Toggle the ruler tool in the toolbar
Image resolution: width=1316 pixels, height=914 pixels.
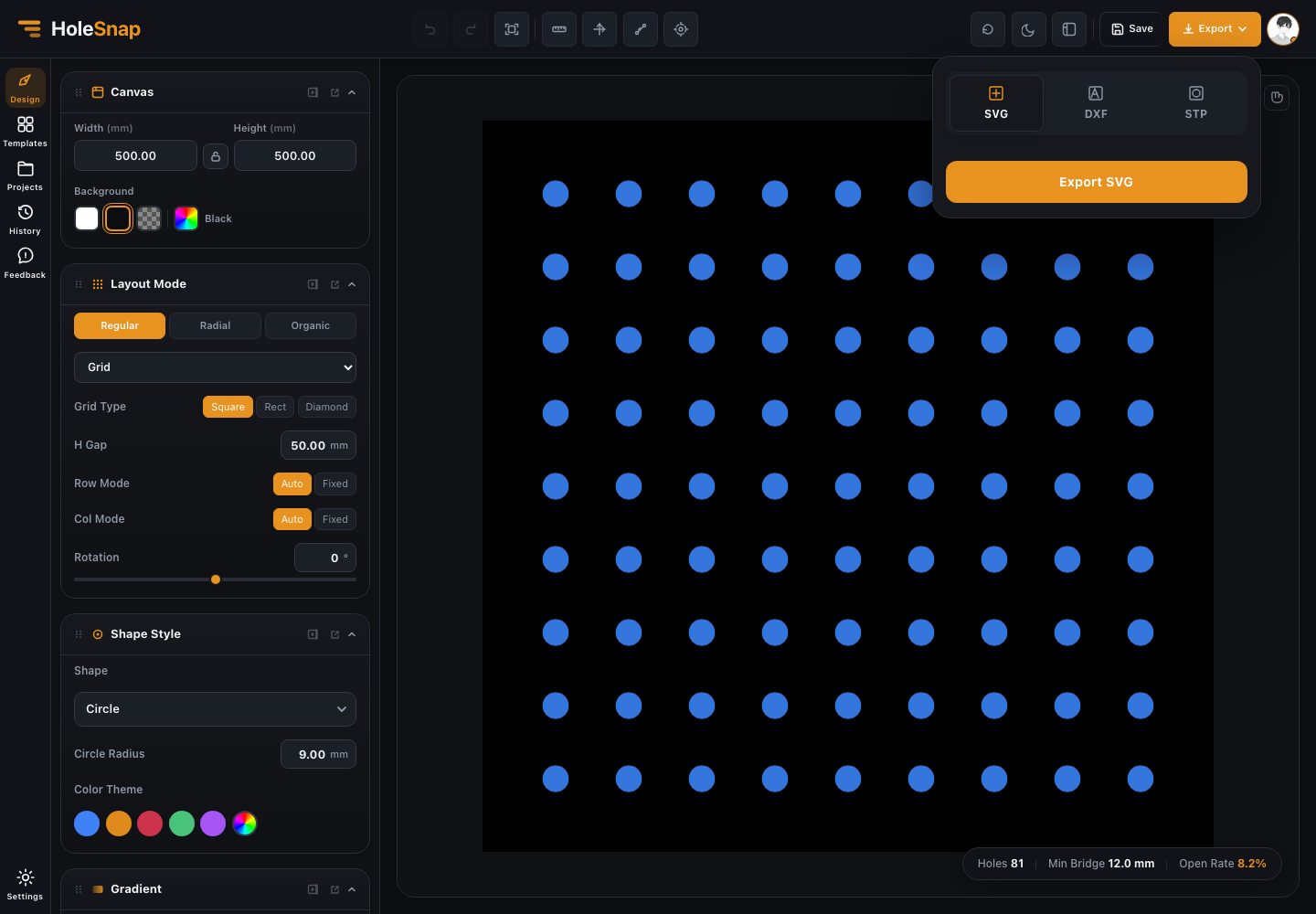click(x=559, y=29)
